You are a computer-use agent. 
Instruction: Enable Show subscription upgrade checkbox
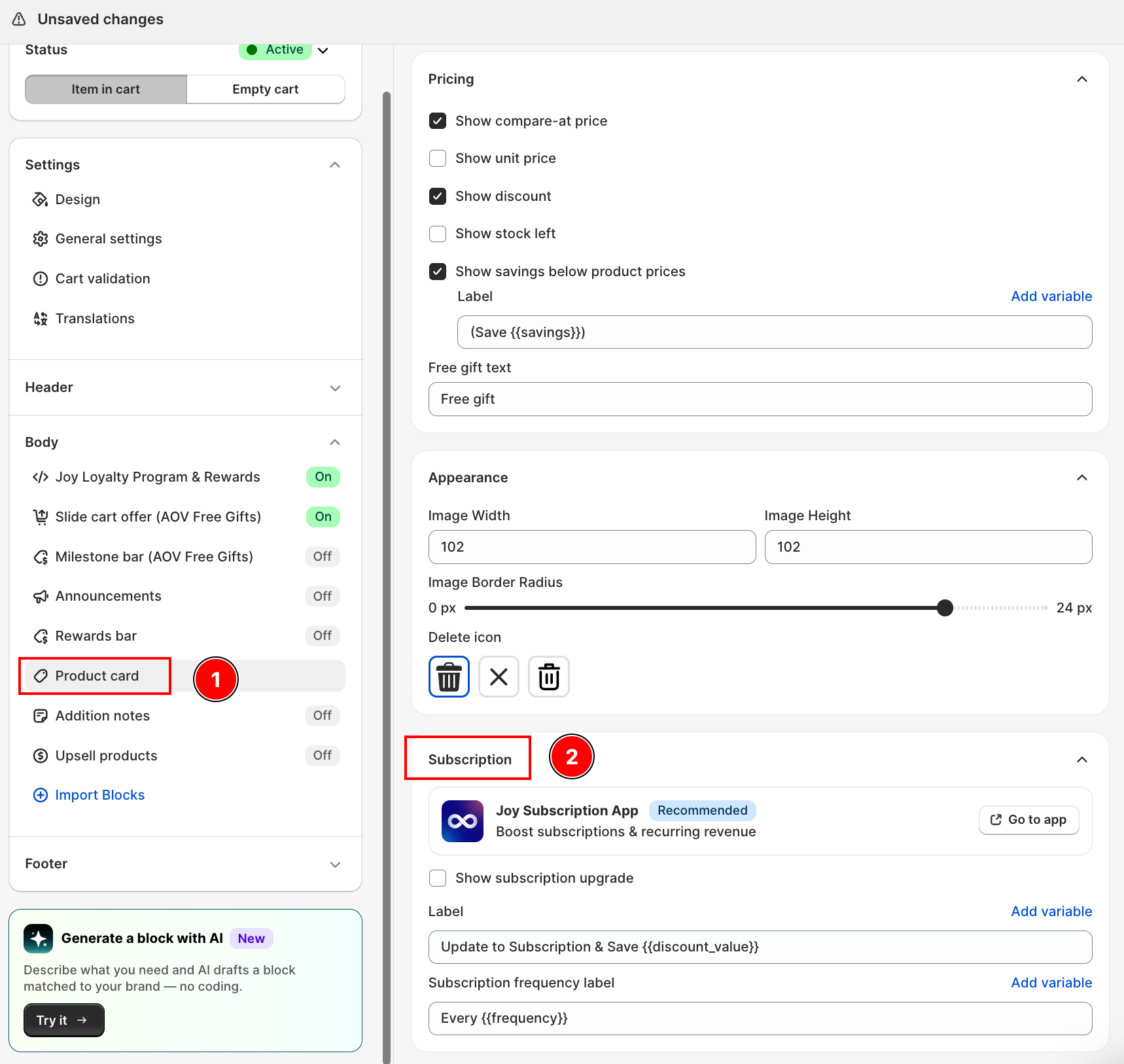438,878
